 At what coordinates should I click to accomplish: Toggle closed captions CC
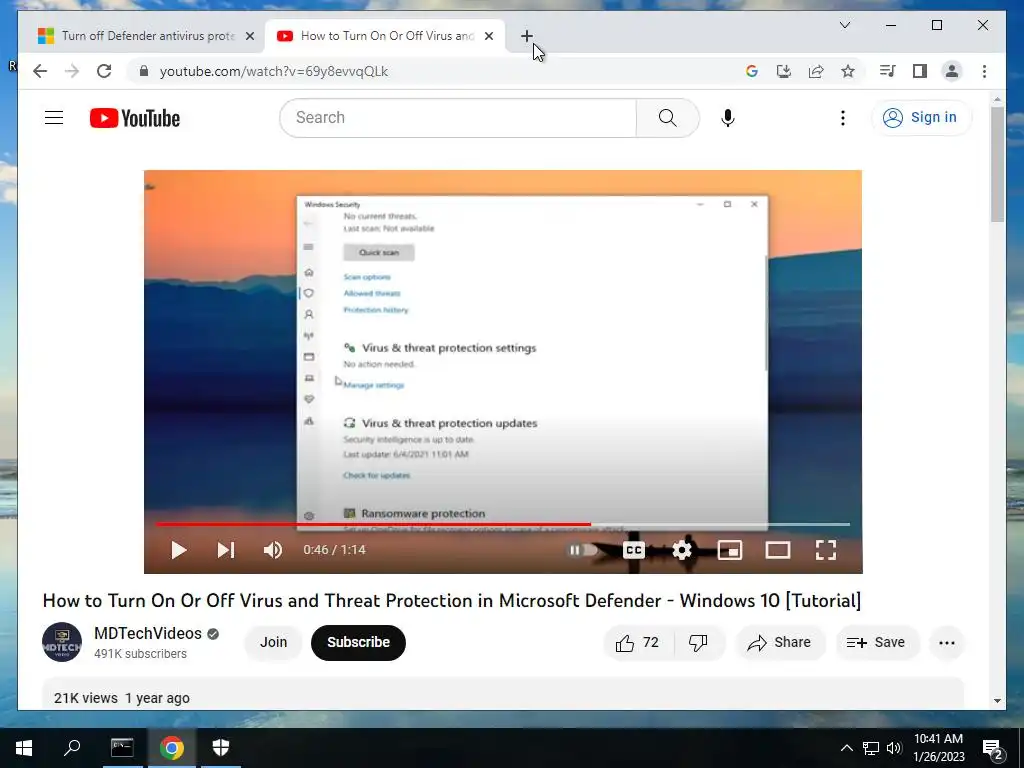click(x=633, y=550)
